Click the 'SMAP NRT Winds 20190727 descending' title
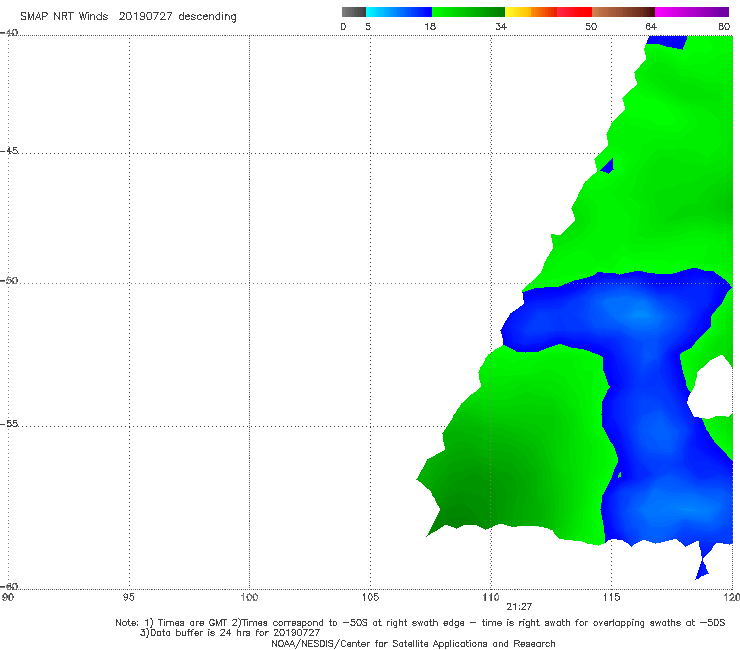 [128, 17]
